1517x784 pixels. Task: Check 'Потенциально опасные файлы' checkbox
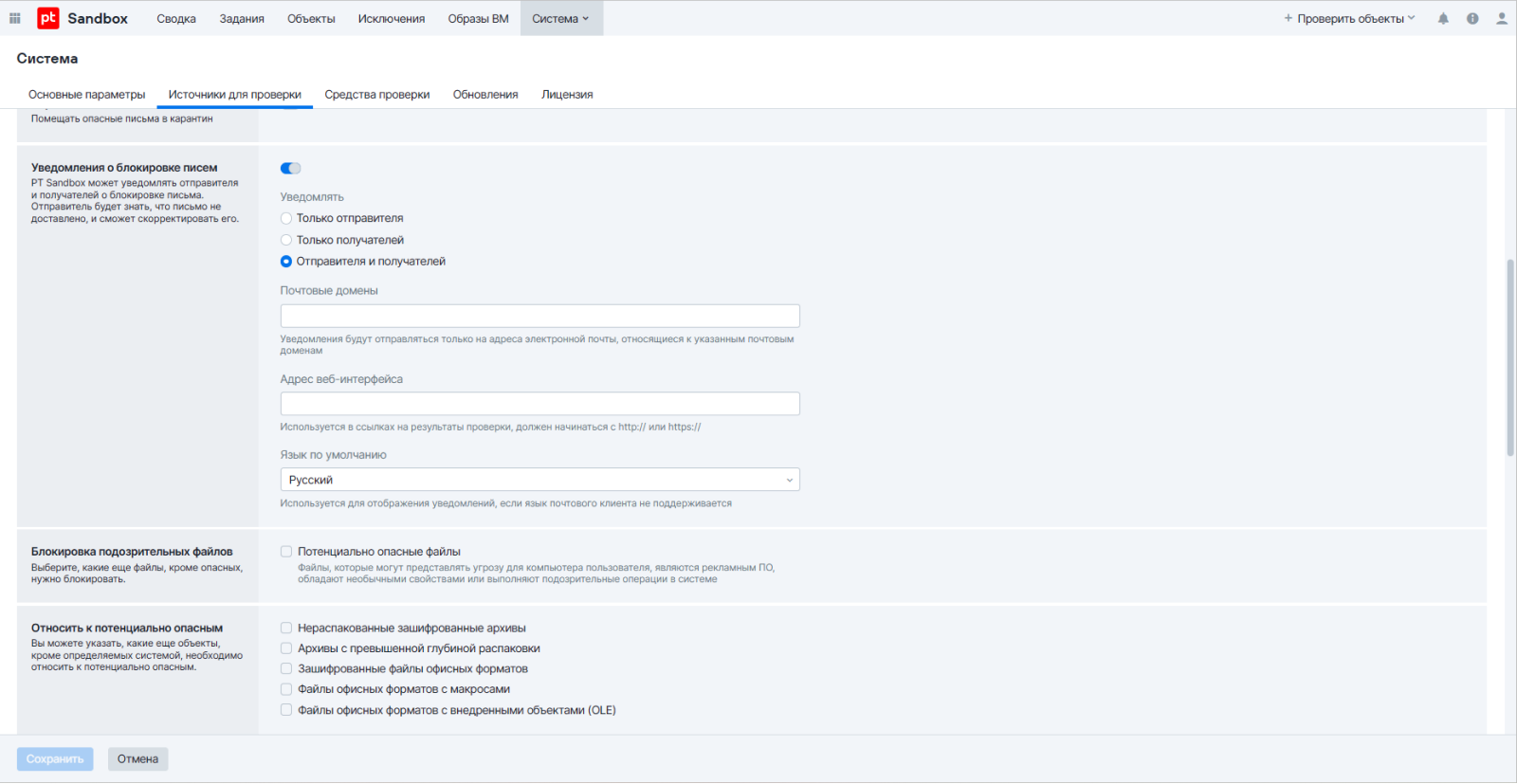(x=286, y=552)
